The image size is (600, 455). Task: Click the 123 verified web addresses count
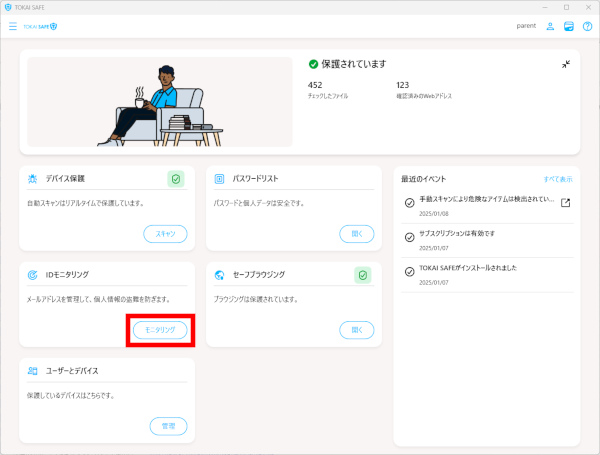pyautogui.click(x=403, y=85)
